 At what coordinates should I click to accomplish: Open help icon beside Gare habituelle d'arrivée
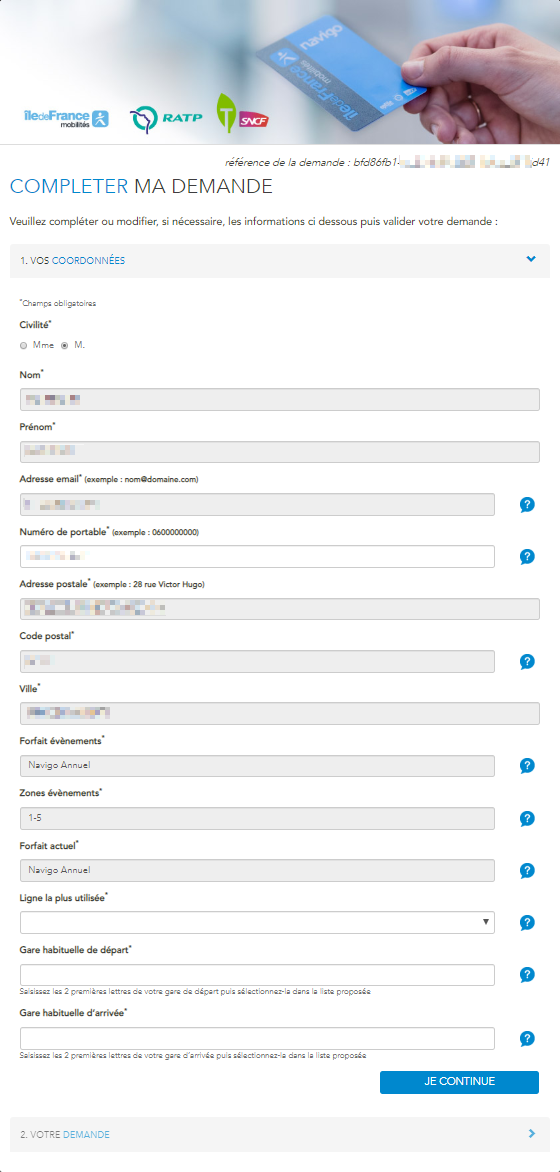tap(527, 1038)
